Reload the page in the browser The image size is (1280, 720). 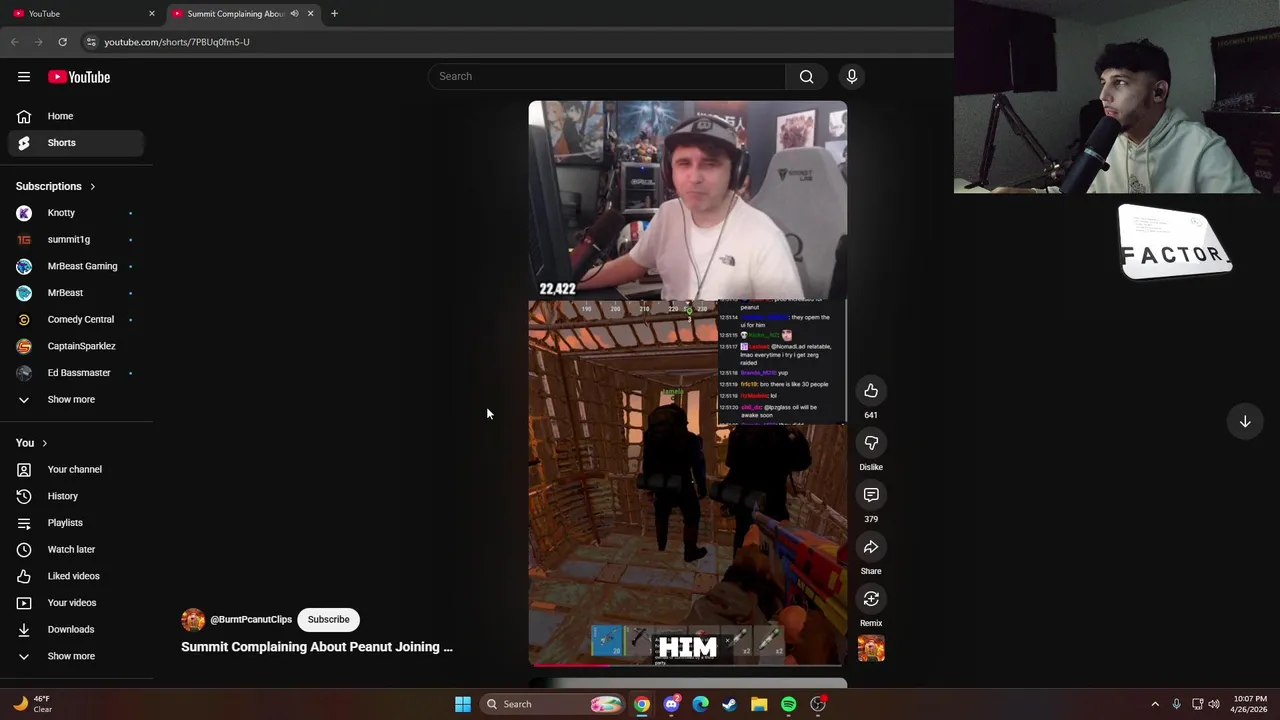tap(62, 42)
